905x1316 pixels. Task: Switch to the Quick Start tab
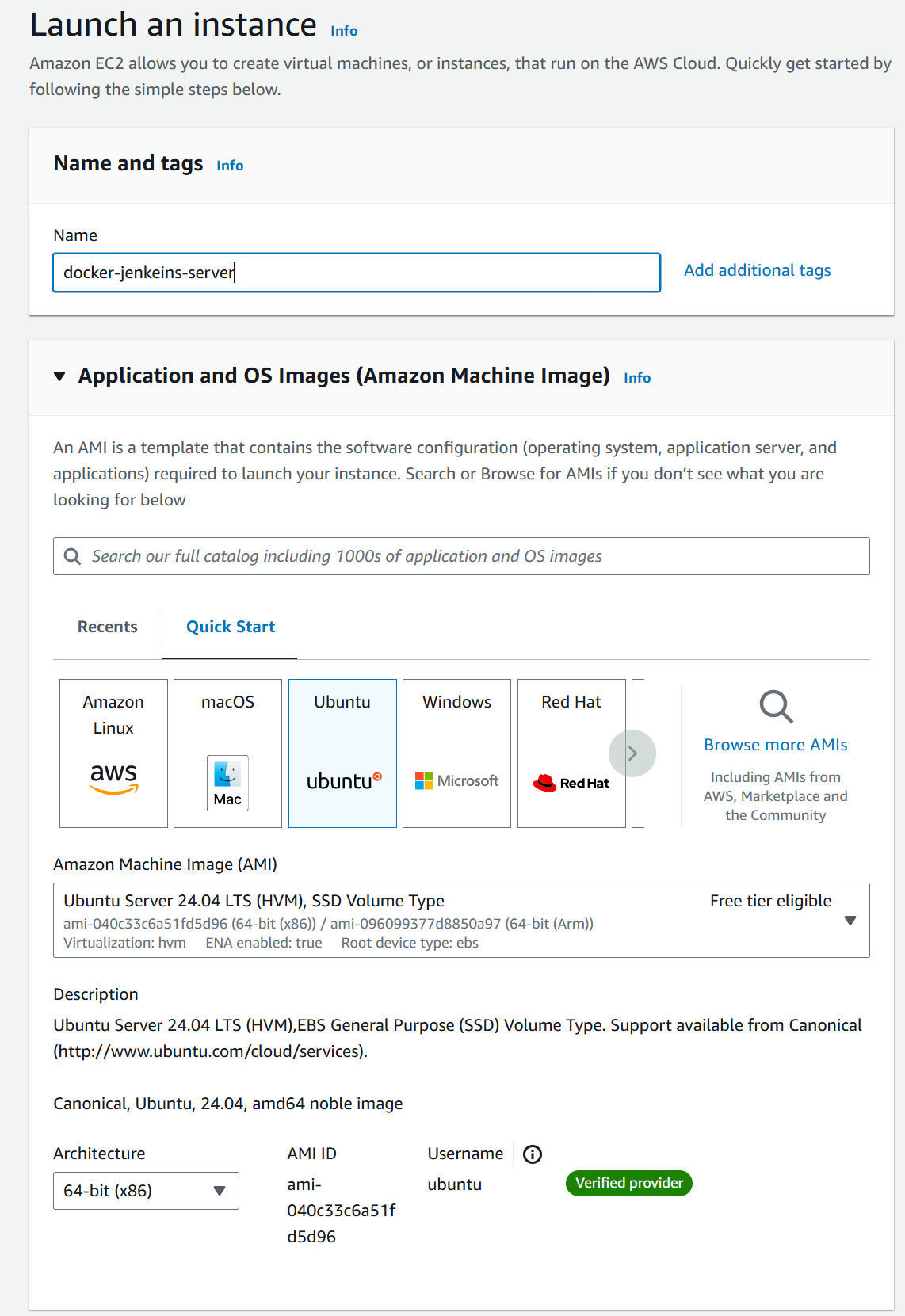231,627
